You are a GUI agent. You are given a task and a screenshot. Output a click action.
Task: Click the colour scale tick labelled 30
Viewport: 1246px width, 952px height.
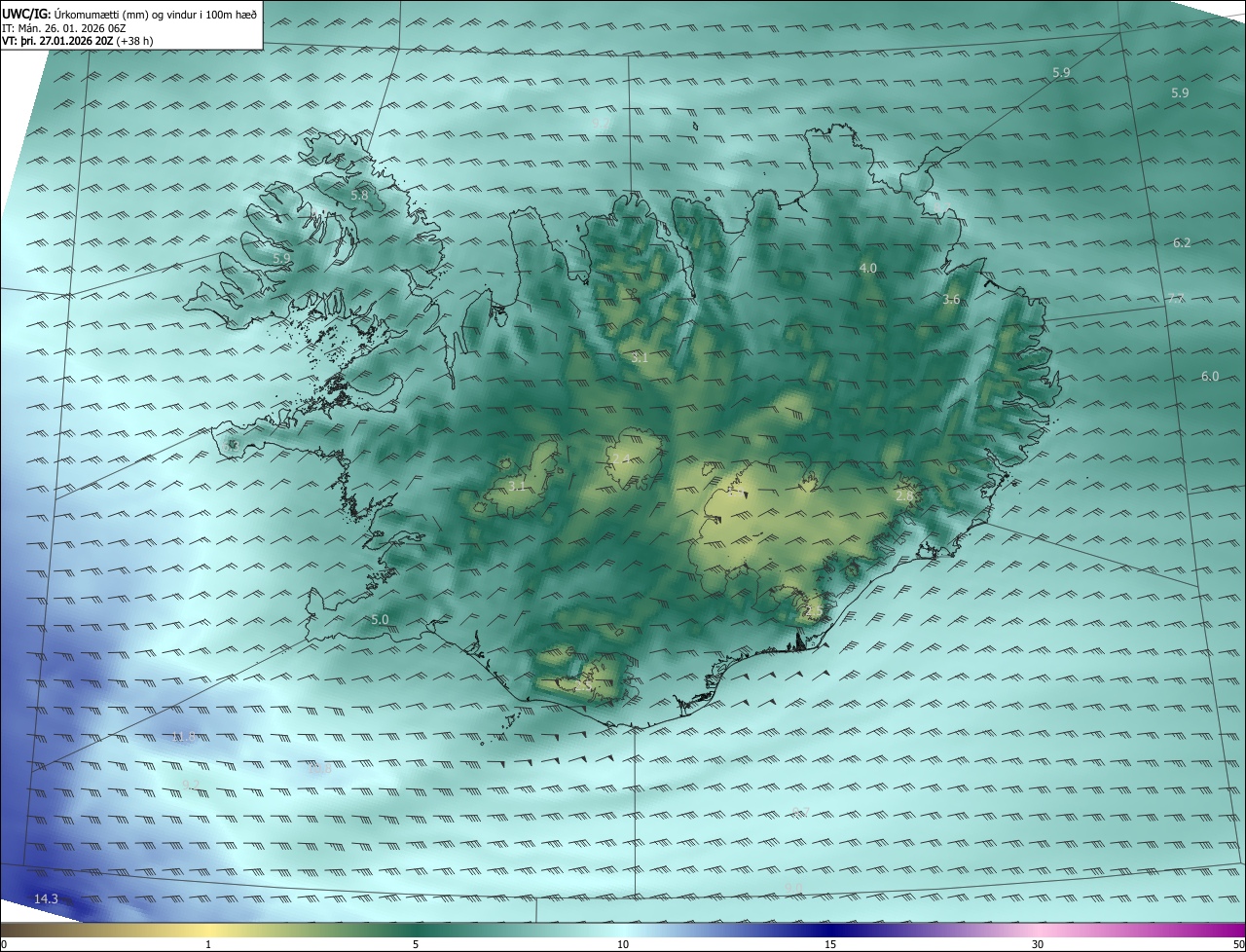(x=1038, y=944)
